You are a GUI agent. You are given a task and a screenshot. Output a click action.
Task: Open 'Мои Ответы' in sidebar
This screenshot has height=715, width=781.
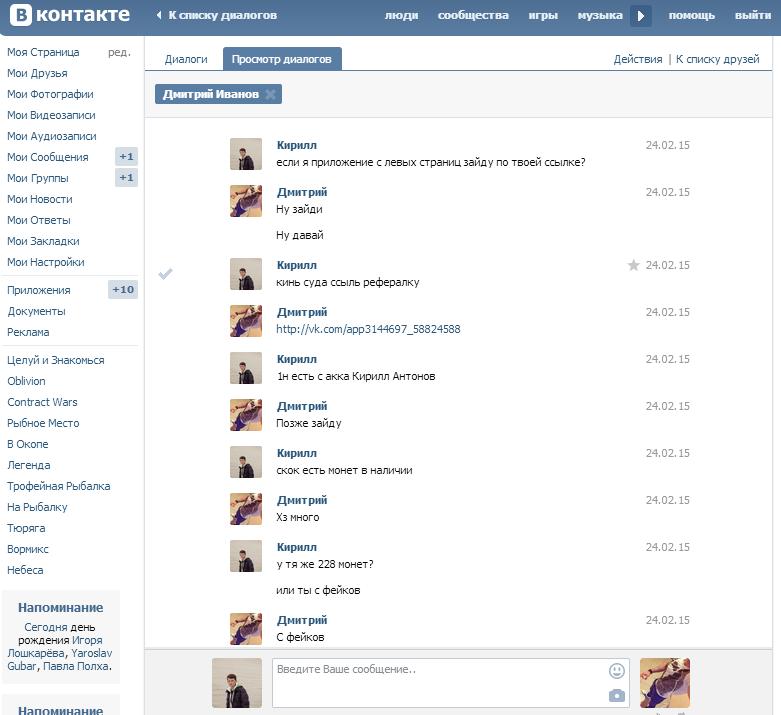click(39, 220)
